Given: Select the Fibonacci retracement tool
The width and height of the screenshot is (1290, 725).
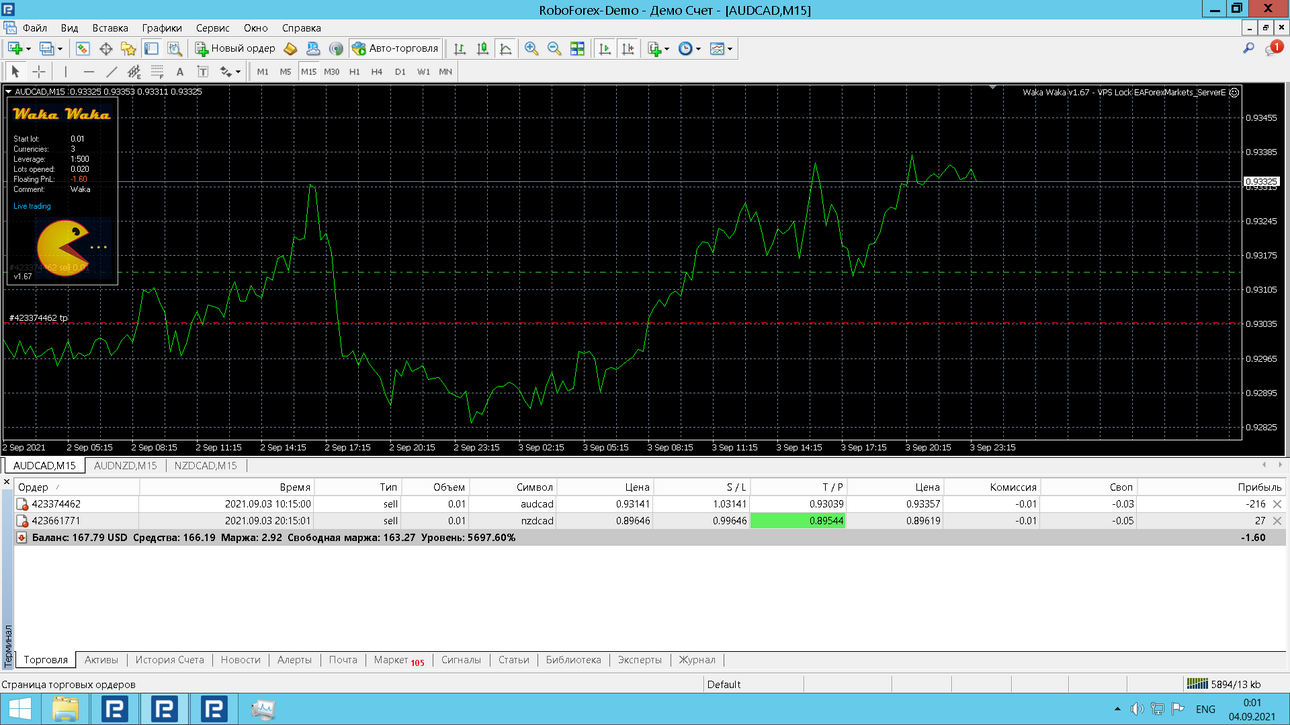Looking at the screenshot, I should point(157,72).
